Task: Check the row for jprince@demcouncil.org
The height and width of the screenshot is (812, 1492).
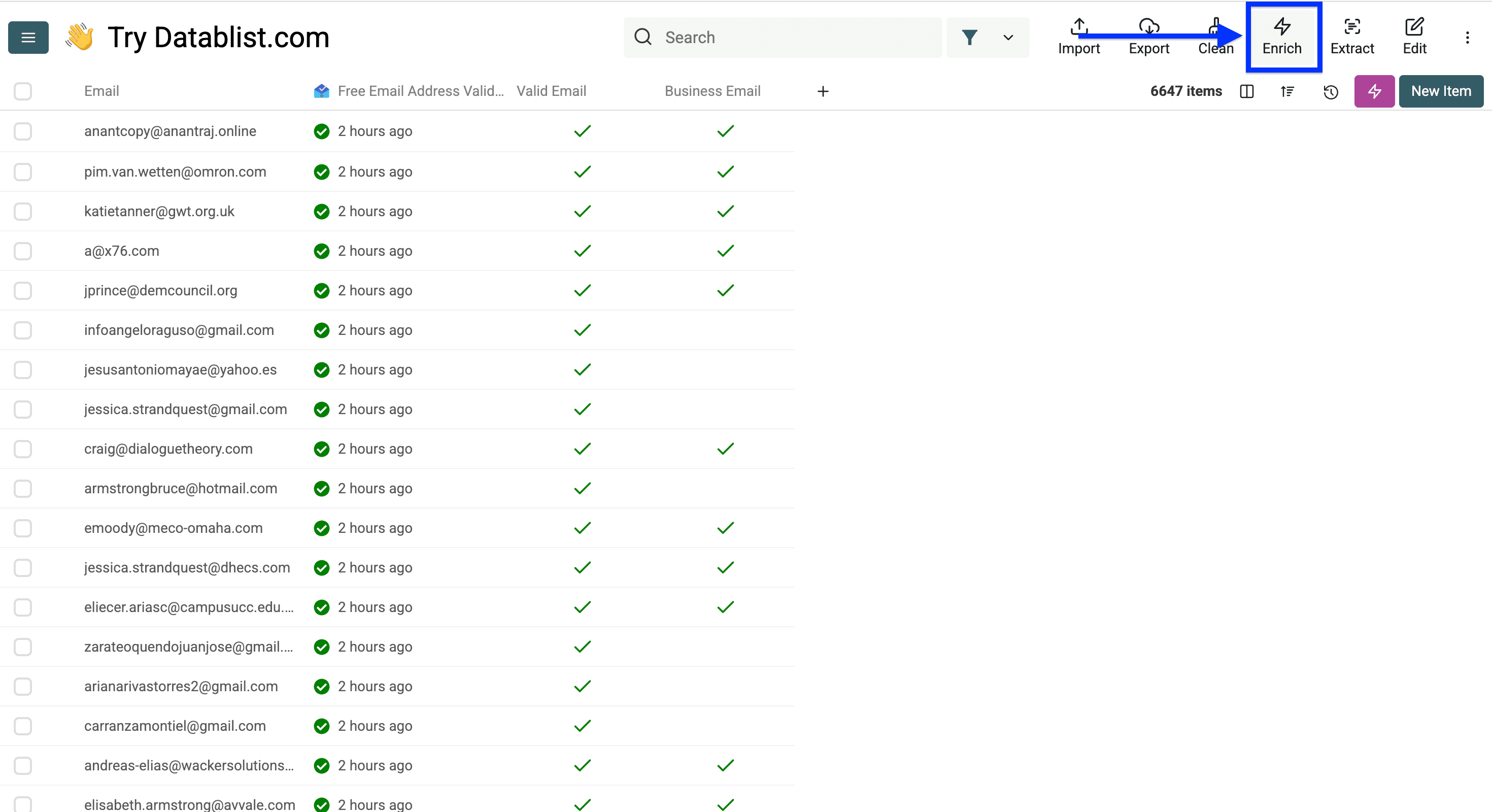Action: point(23,291)
